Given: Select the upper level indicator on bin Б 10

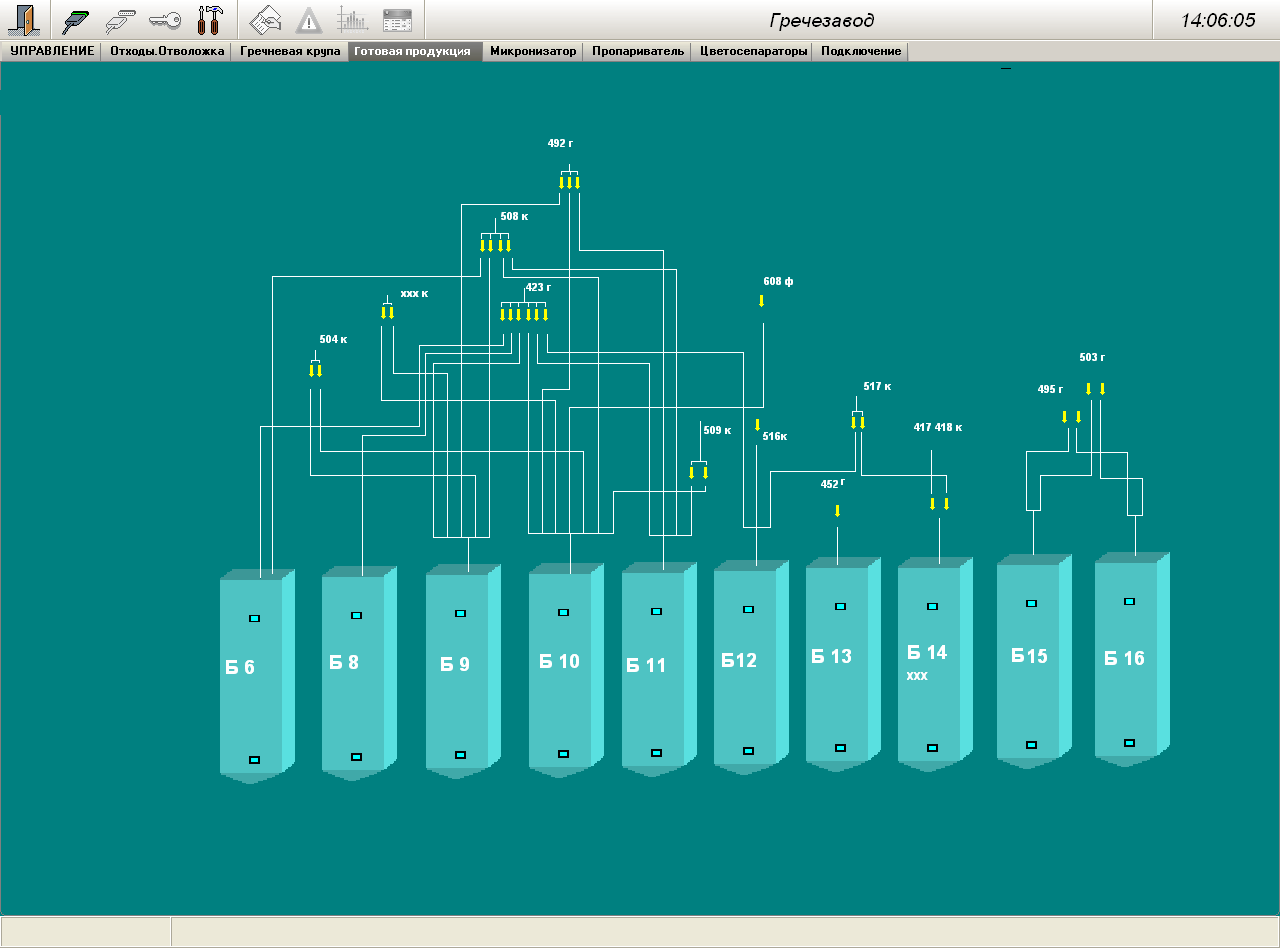Looking at the screenshot, I should click(563, 612).
